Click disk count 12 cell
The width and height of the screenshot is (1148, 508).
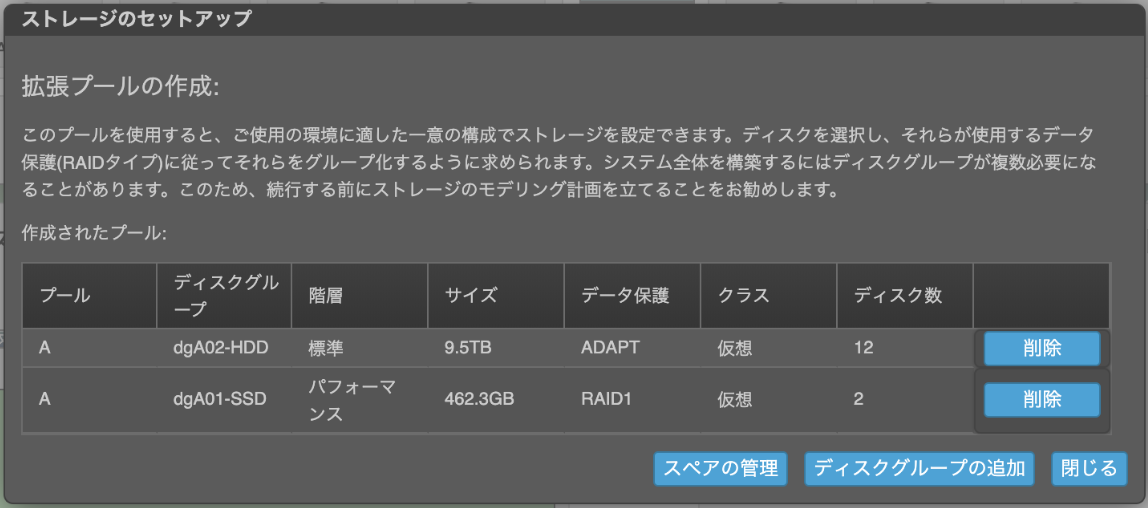(904, 348)
